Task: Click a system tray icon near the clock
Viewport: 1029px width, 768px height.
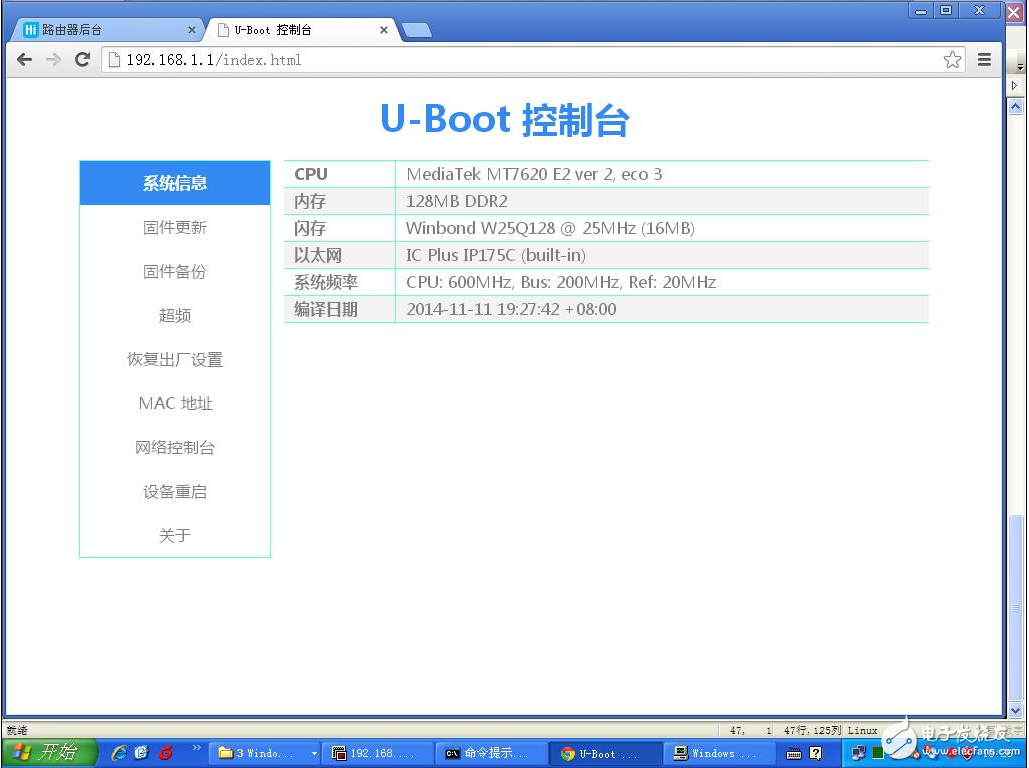Action: click(x=860, y=752)
